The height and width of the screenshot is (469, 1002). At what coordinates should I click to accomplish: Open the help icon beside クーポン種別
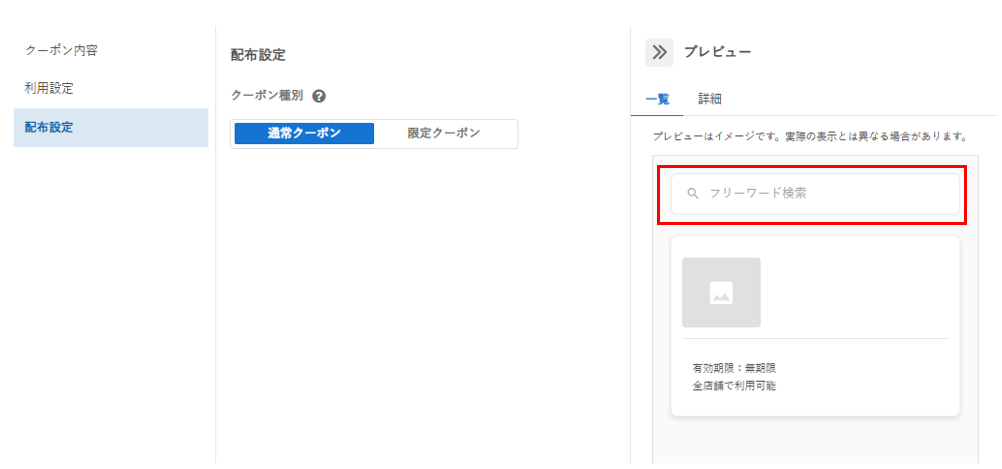(x=320, y=96)
